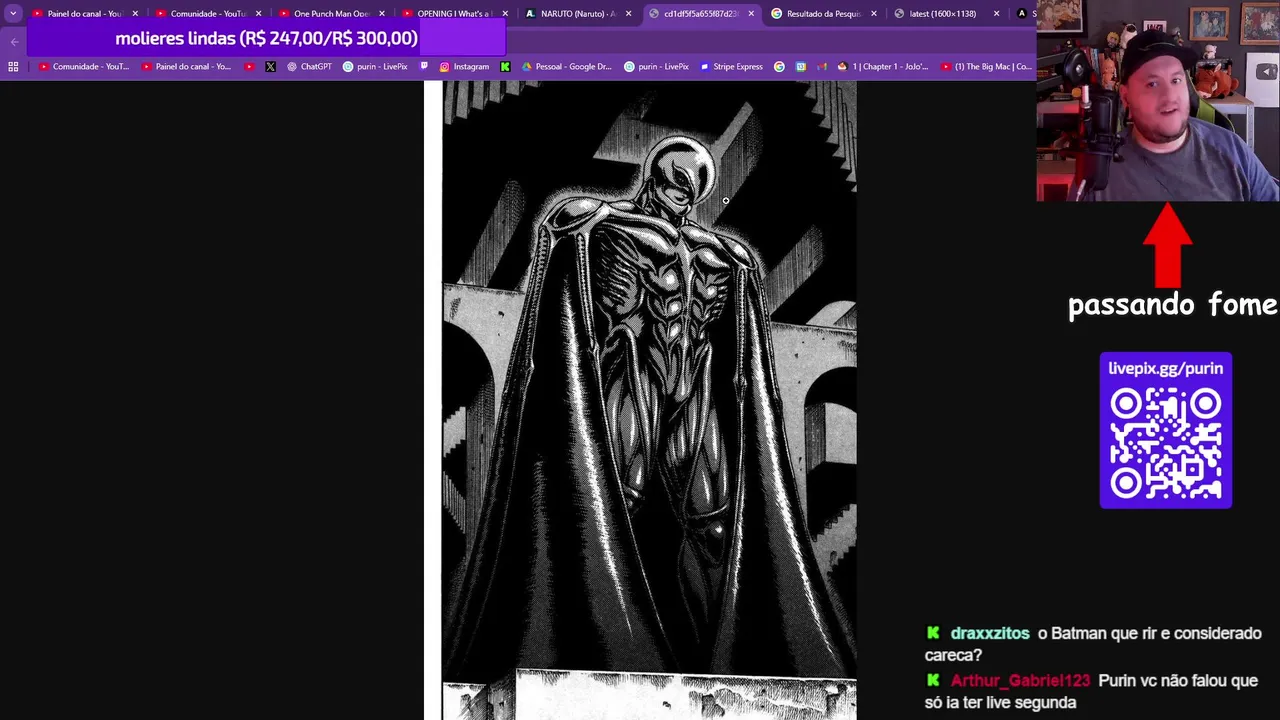Screen dimensions: 1280x720
Task: Click the livepix.gg/purin QR code
Action: point(1166,444)
